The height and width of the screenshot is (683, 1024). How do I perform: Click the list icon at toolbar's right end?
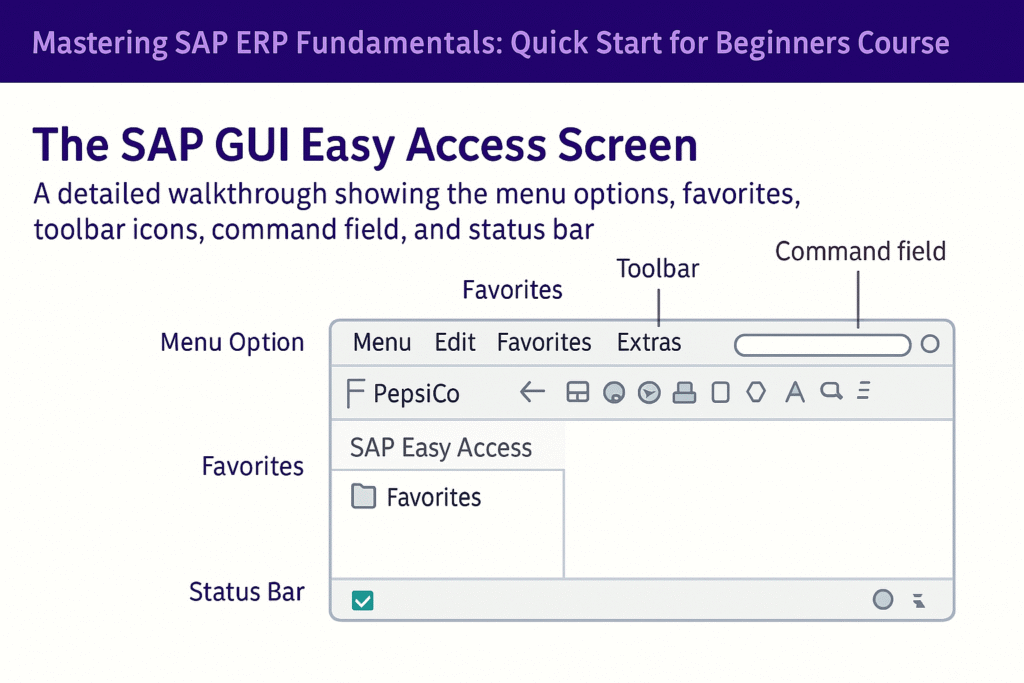point(864,392)
